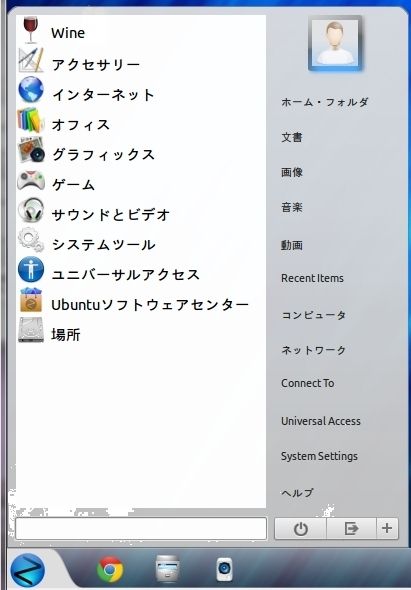411x590 pixels.
Task: Open the ゲーム category
Action: 73,185
